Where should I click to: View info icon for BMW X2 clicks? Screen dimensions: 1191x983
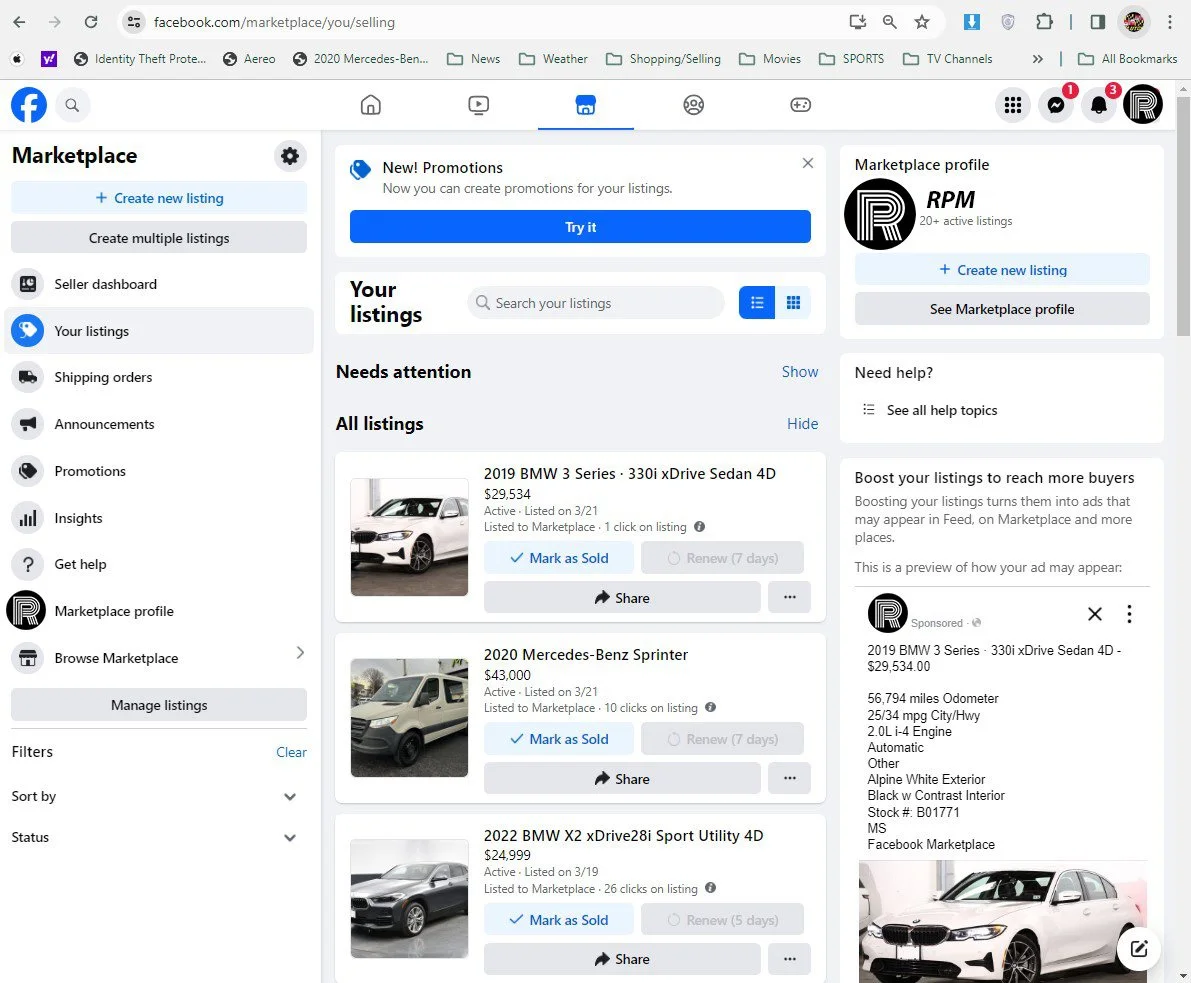pos(710,888)
